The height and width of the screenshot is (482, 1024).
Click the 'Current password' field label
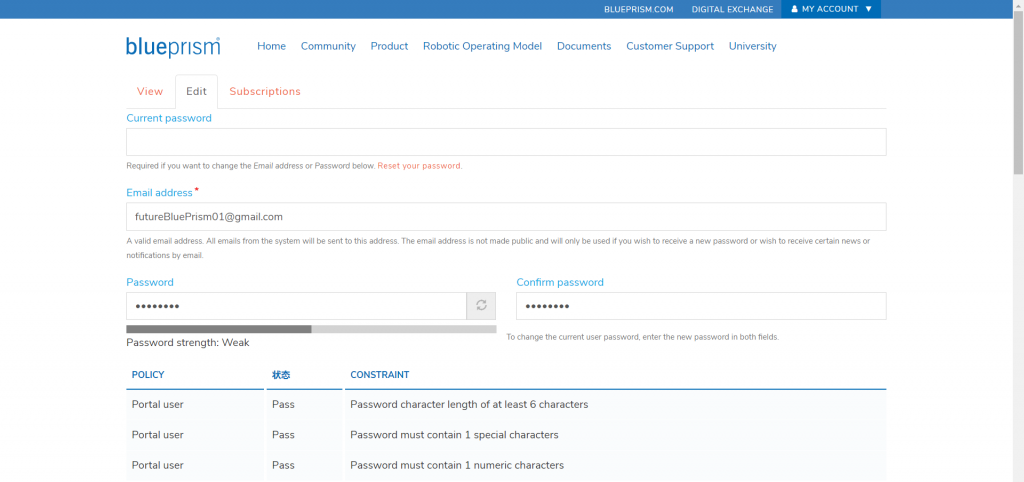pyautogui.click(x=168, y=118)
